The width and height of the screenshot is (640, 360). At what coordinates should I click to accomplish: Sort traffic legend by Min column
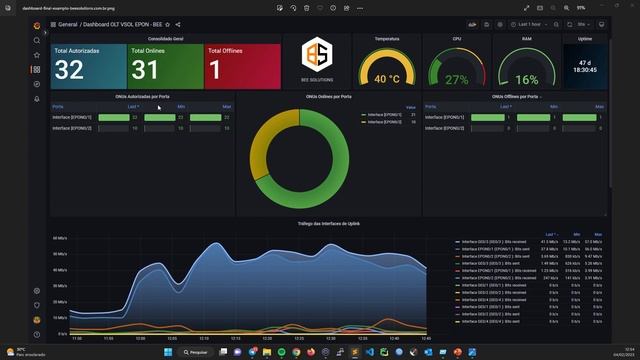577,235
